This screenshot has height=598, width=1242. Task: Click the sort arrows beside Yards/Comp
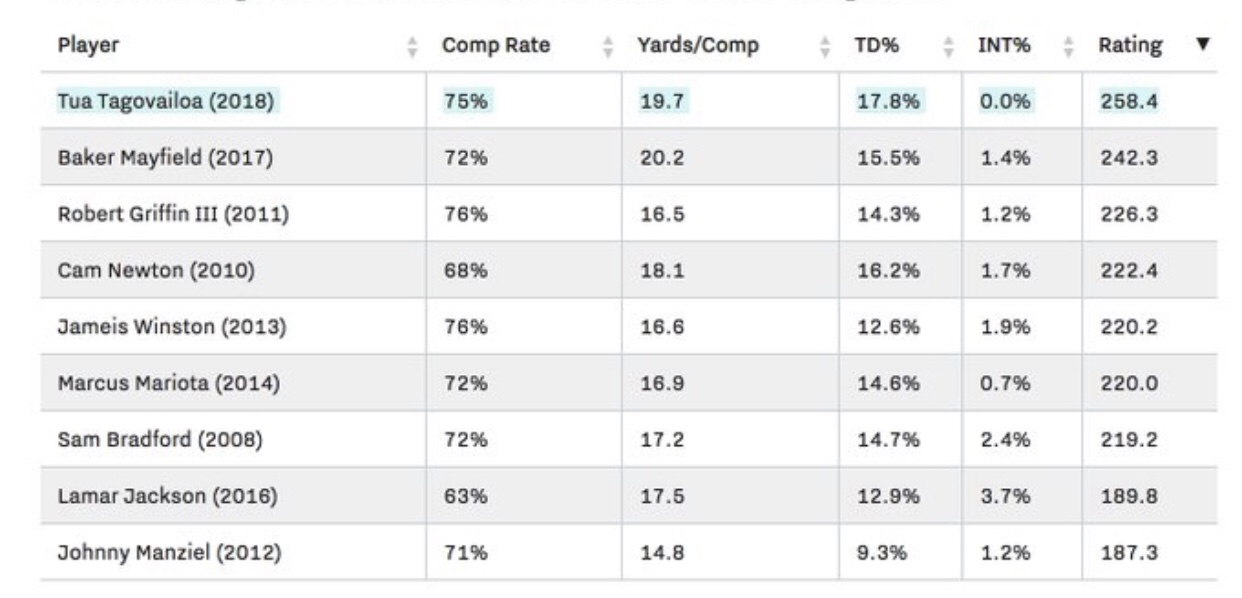coord(825,46)
